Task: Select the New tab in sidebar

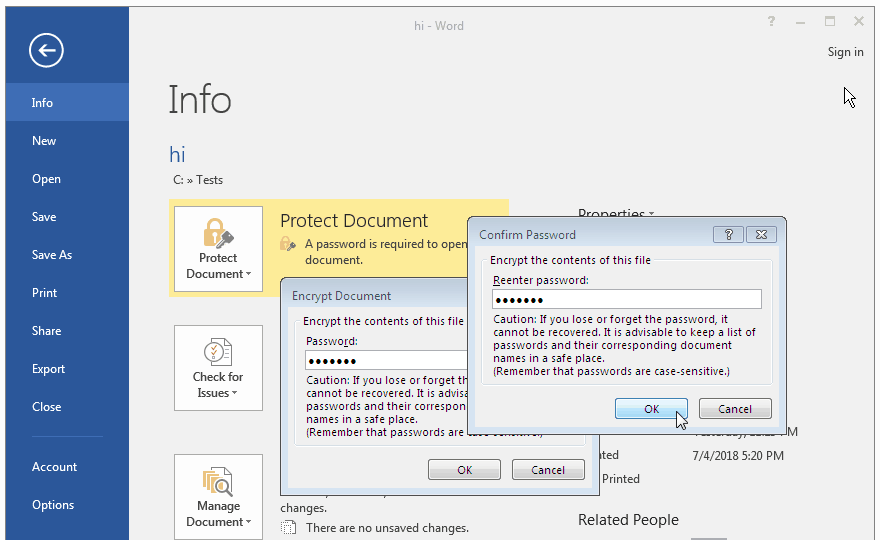Action: coord(44,141)
